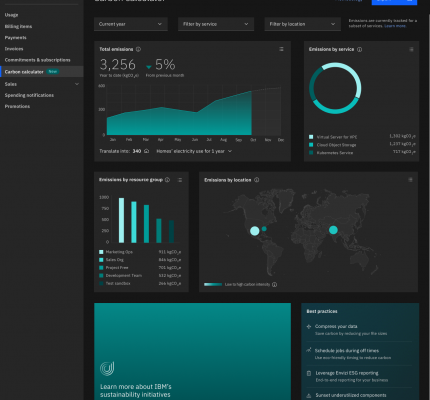Screen dimensions: 430x400
Task: Click the 3,256 total emissions value
Action: coord(118,65)
